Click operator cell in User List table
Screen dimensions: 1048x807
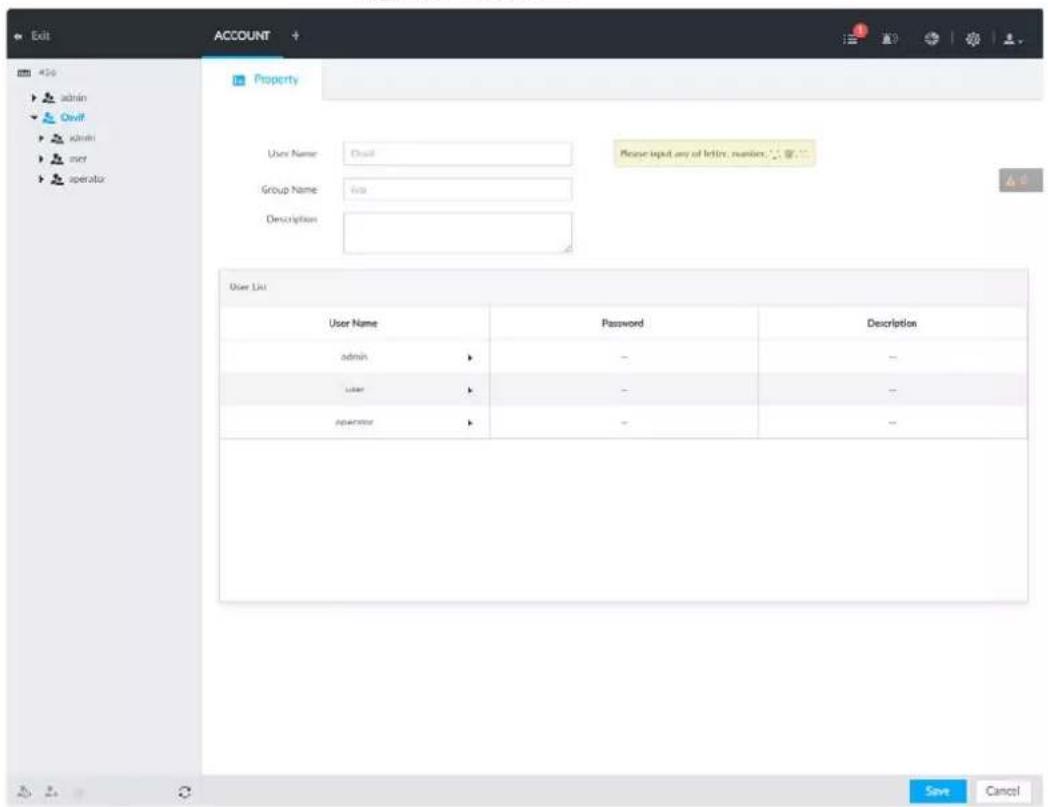click(x=354, y=422)
